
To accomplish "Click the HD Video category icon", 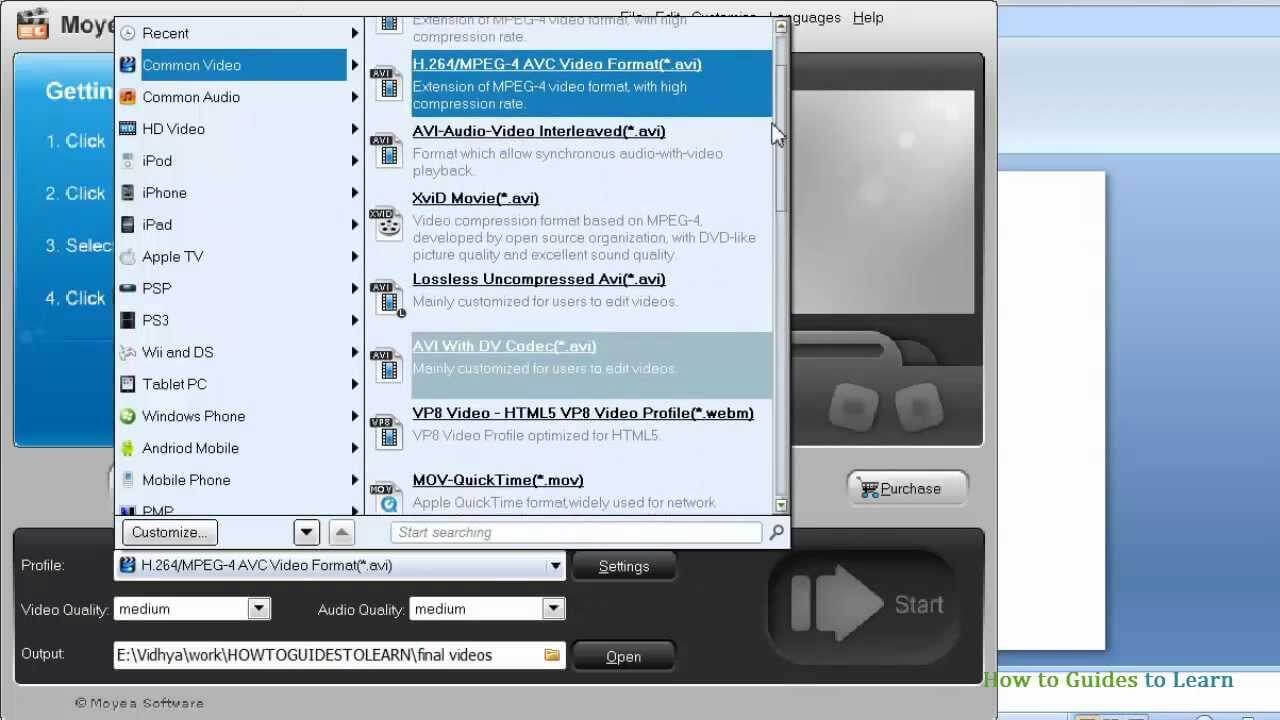I will coord(127,129).
